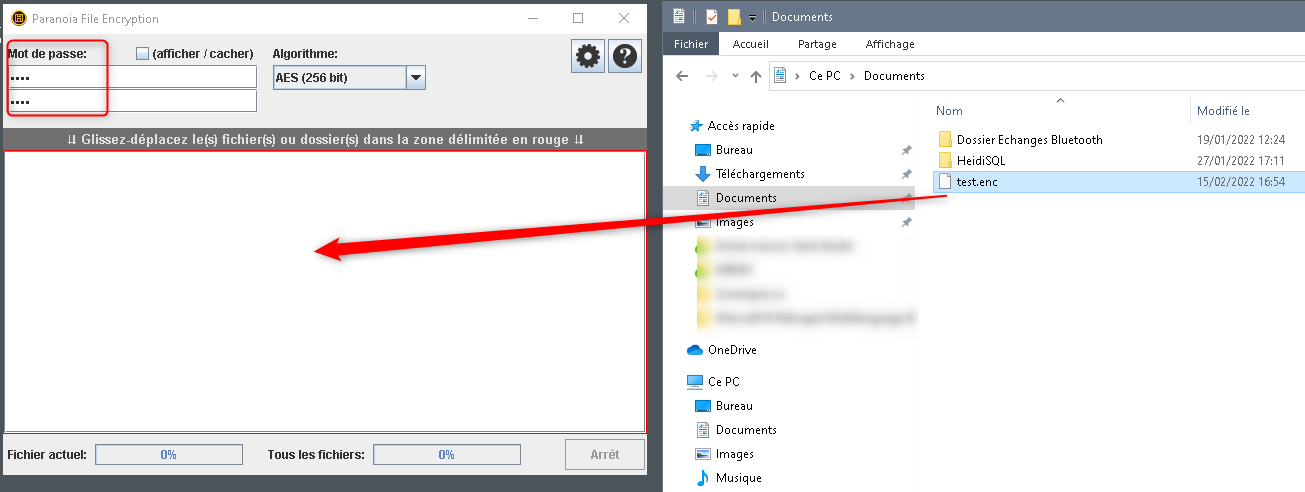Maximize the Paranoia File Encryption window
Viewport: 1305px width, 492px height.
578,18
